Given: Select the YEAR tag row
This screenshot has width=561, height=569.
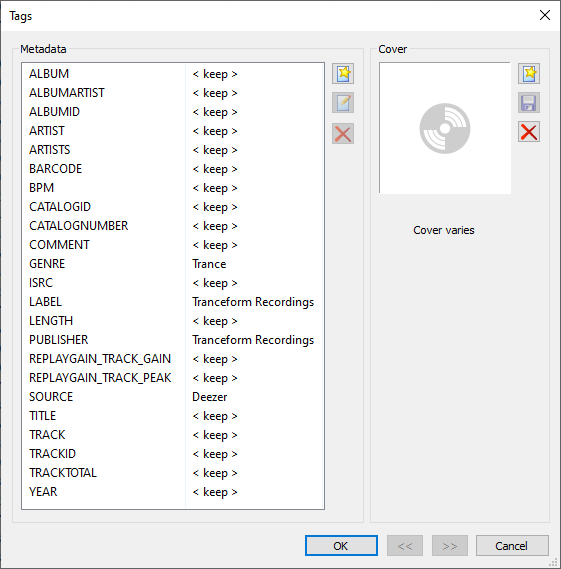Looking at the screenshot, I should click(x=173, y=492).
